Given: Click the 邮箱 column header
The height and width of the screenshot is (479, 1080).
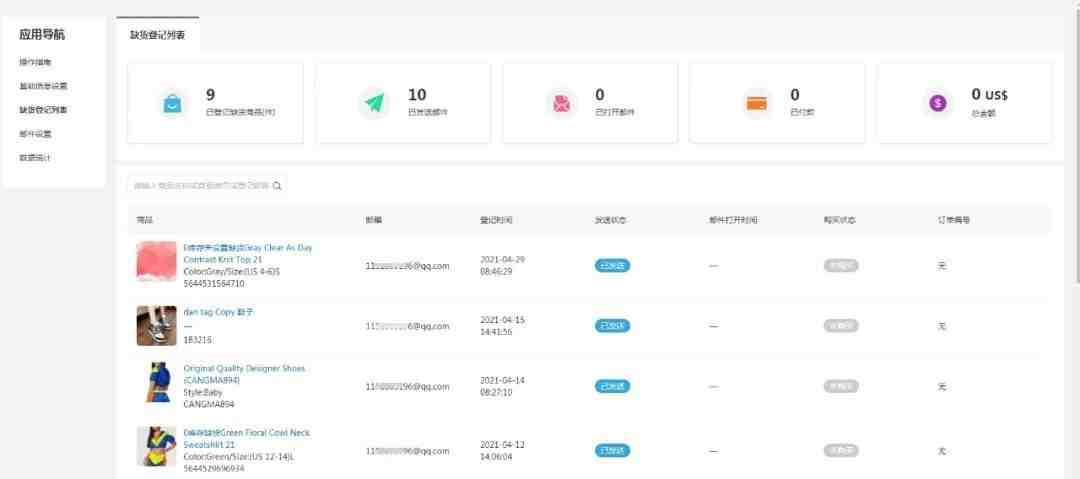Looking at the screenshot, I should point(373,220).
